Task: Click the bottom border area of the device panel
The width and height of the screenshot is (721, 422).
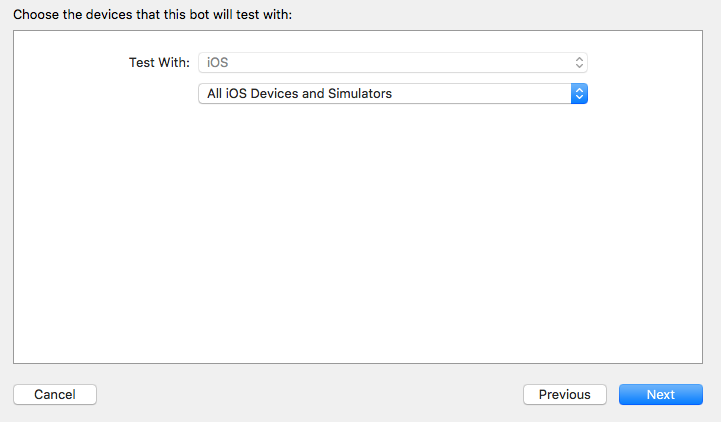Action: (360, 362)
